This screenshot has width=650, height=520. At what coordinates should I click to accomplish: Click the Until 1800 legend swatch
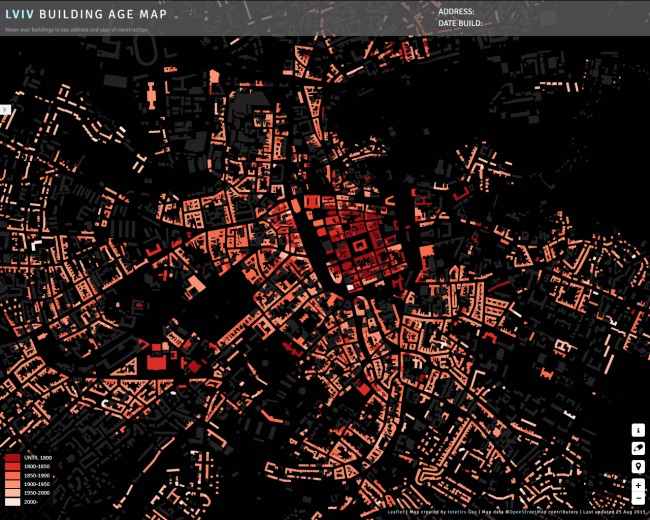[12, 457]
